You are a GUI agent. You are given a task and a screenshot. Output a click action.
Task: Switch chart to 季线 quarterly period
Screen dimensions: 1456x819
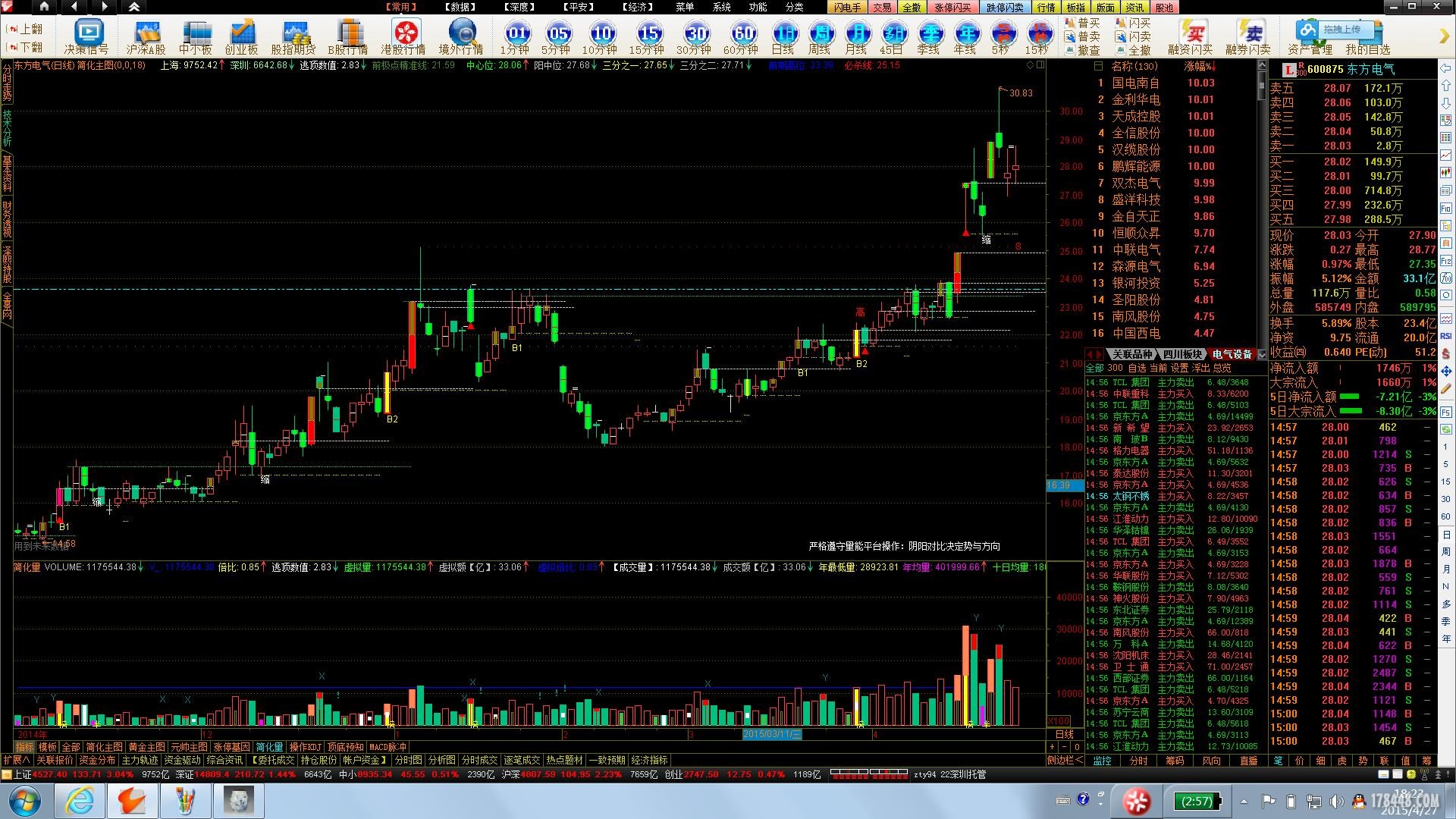pos(929,36)
